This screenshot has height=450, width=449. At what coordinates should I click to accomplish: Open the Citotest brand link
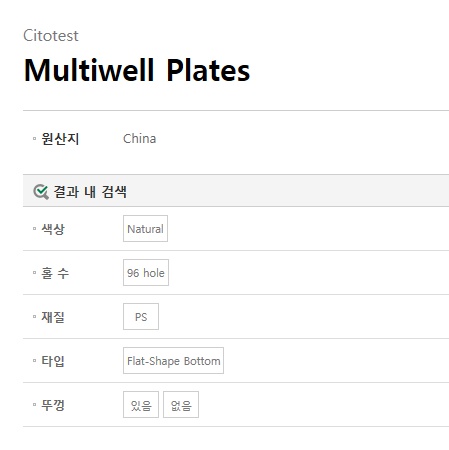pyautogui.click(x=51, y=36)
